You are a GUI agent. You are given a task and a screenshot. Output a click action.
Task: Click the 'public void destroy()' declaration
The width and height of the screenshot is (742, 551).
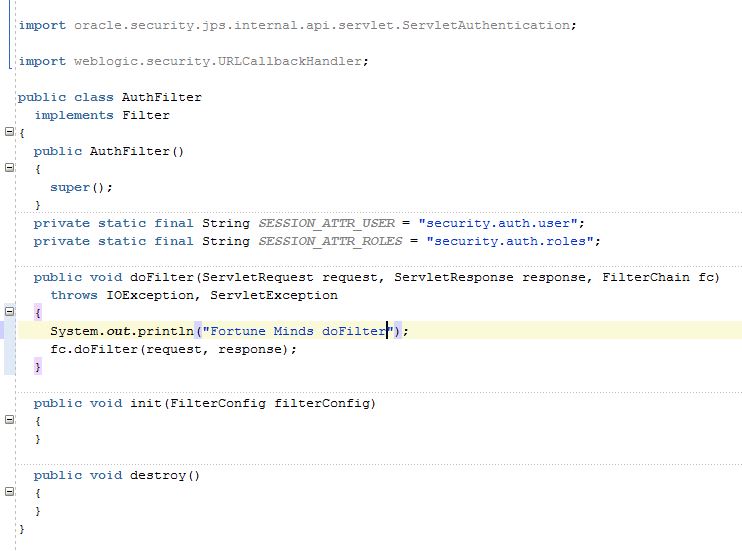point(116,475)
